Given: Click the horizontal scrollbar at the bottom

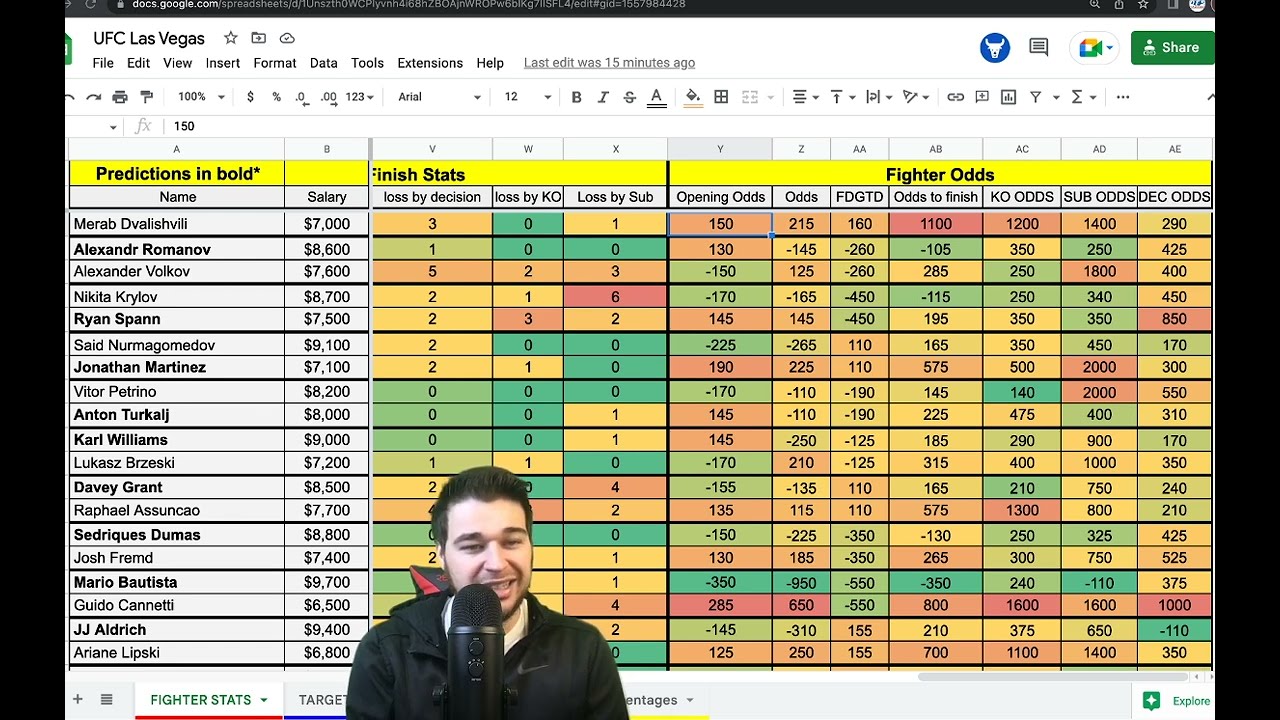Looking at the screenshot, I should 1052,677.
